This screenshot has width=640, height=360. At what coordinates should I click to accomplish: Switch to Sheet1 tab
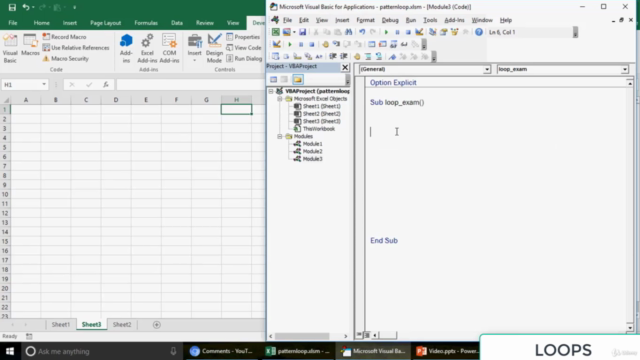[x=60, y=324]
